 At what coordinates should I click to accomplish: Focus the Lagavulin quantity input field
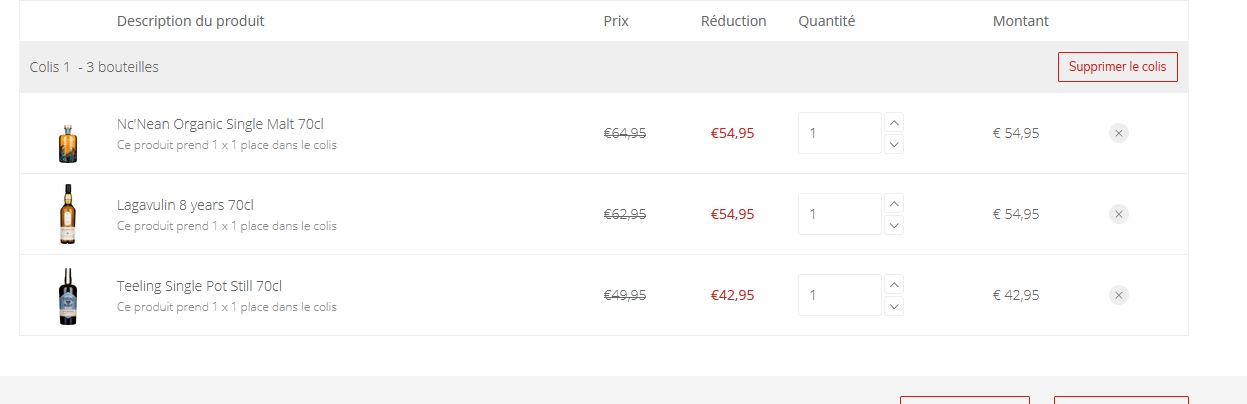pos(839,214)
